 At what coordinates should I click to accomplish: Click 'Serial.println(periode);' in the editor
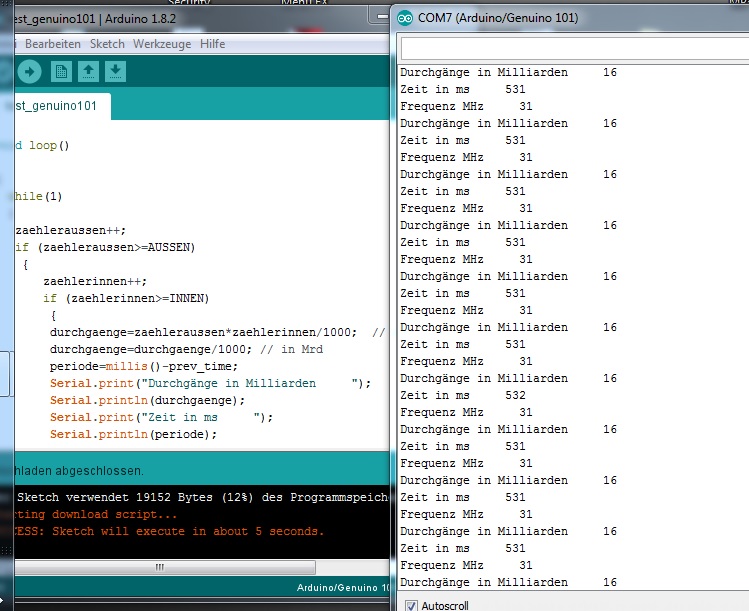click(x=133, y=434)
